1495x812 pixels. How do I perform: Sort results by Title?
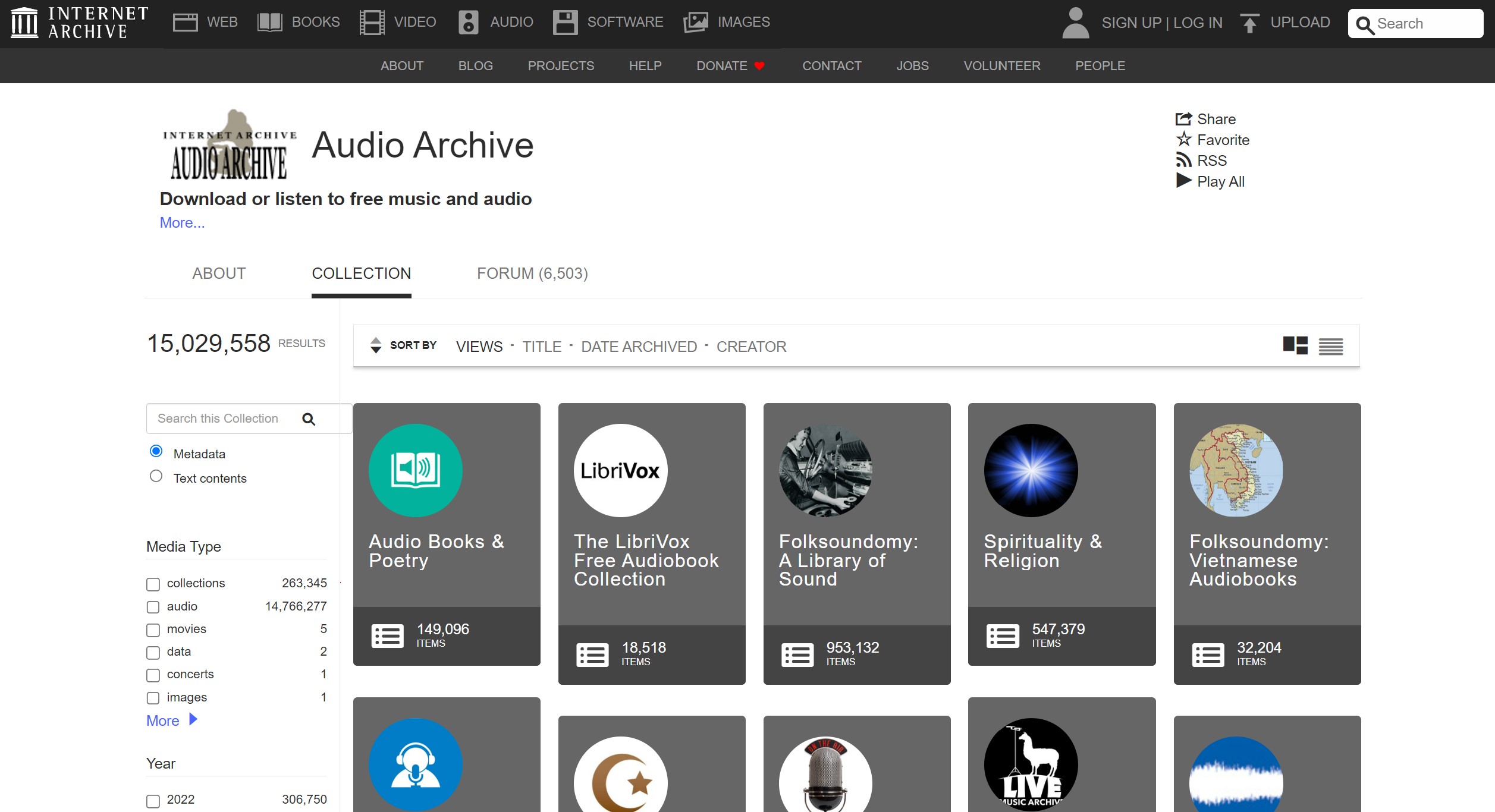(542, 347)
